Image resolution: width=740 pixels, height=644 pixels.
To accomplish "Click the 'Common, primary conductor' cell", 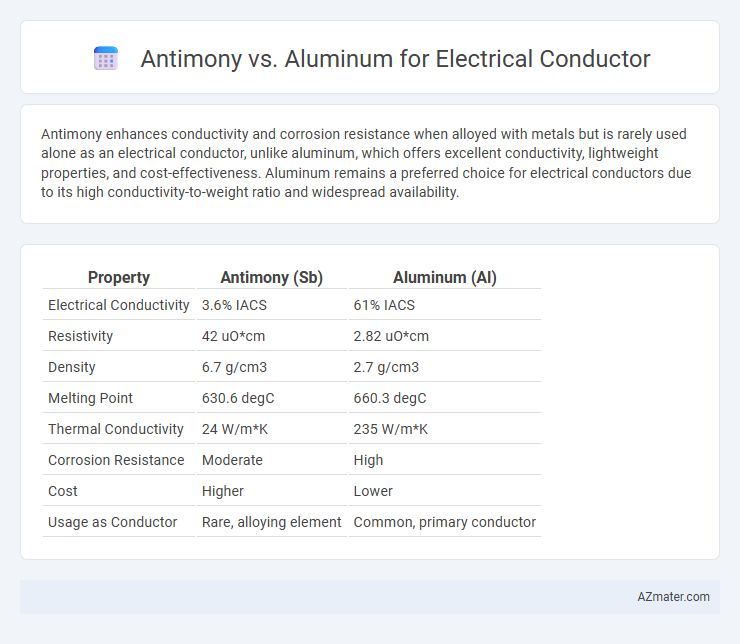I will 445,522.
